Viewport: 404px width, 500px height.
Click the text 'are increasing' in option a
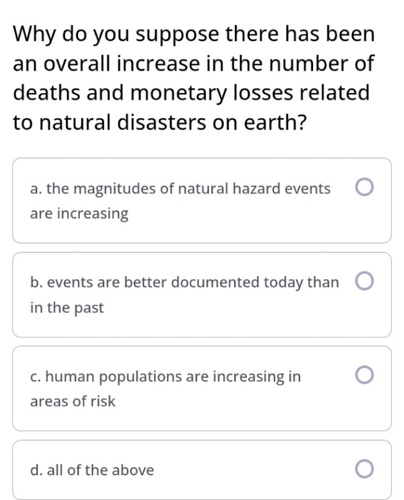pos(79,214)
